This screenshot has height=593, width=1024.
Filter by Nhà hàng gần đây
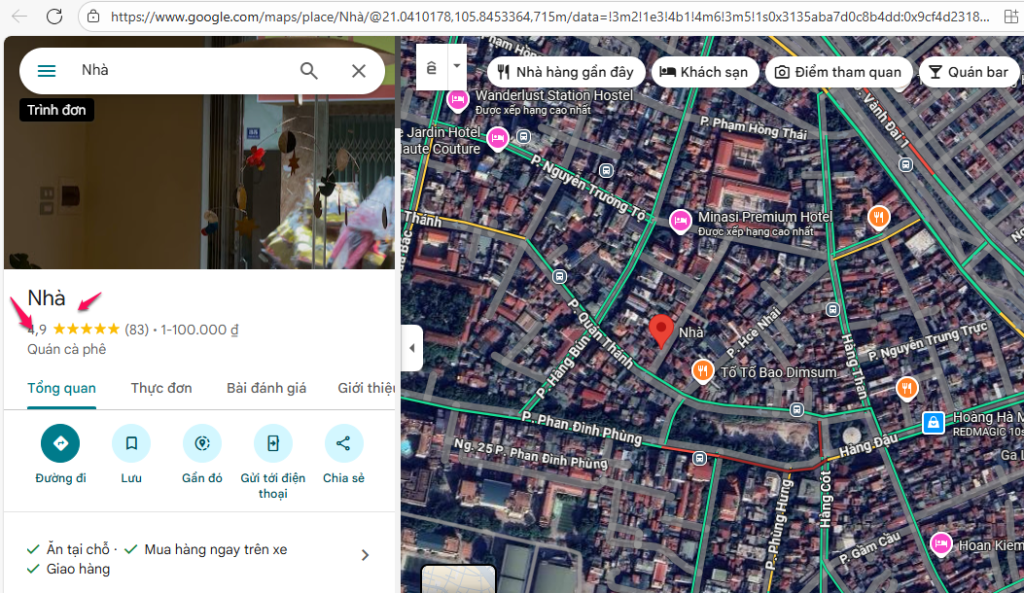tap(565, 72)
